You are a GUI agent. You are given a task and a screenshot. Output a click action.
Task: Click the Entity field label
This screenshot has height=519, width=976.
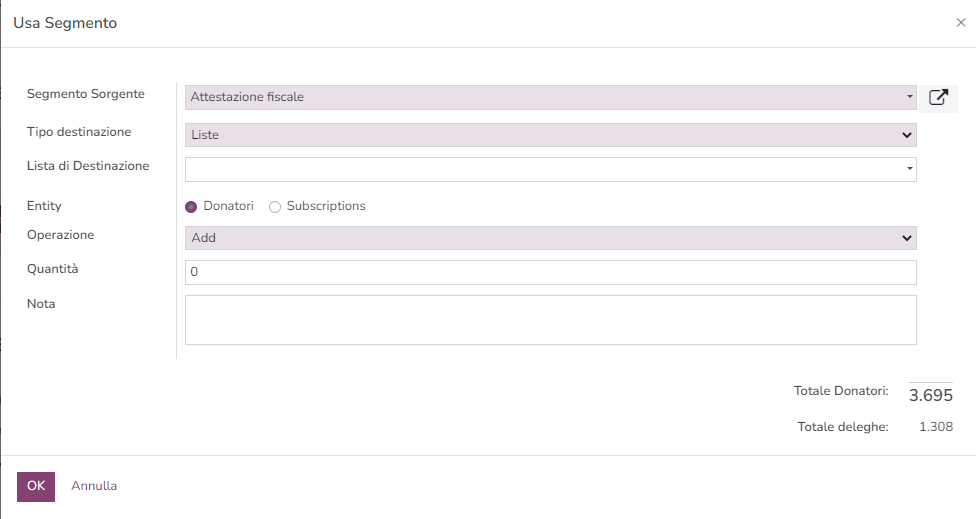point(44,206)
